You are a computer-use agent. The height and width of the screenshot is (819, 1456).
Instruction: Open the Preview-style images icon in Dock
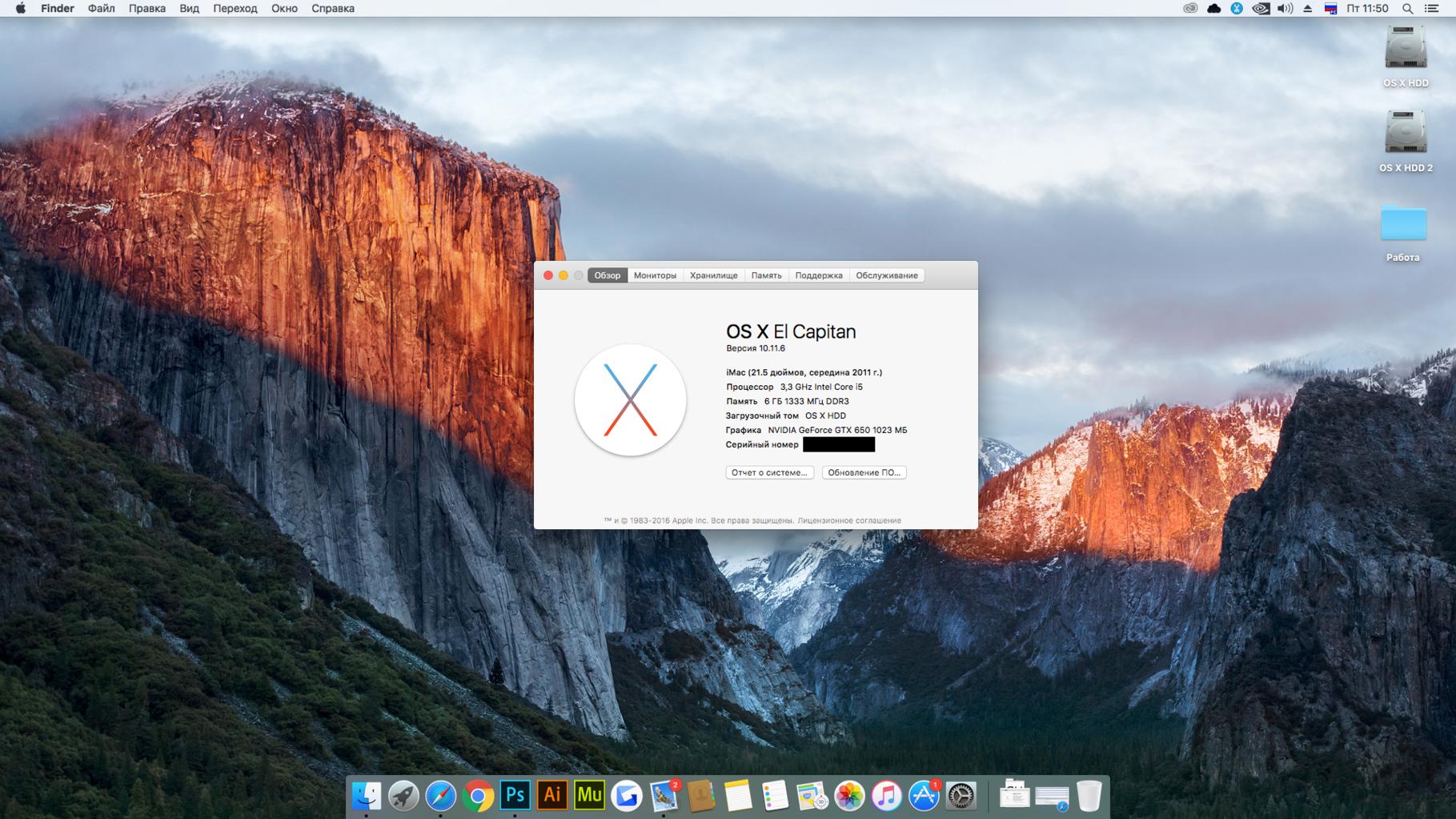[x=812, y=796]
